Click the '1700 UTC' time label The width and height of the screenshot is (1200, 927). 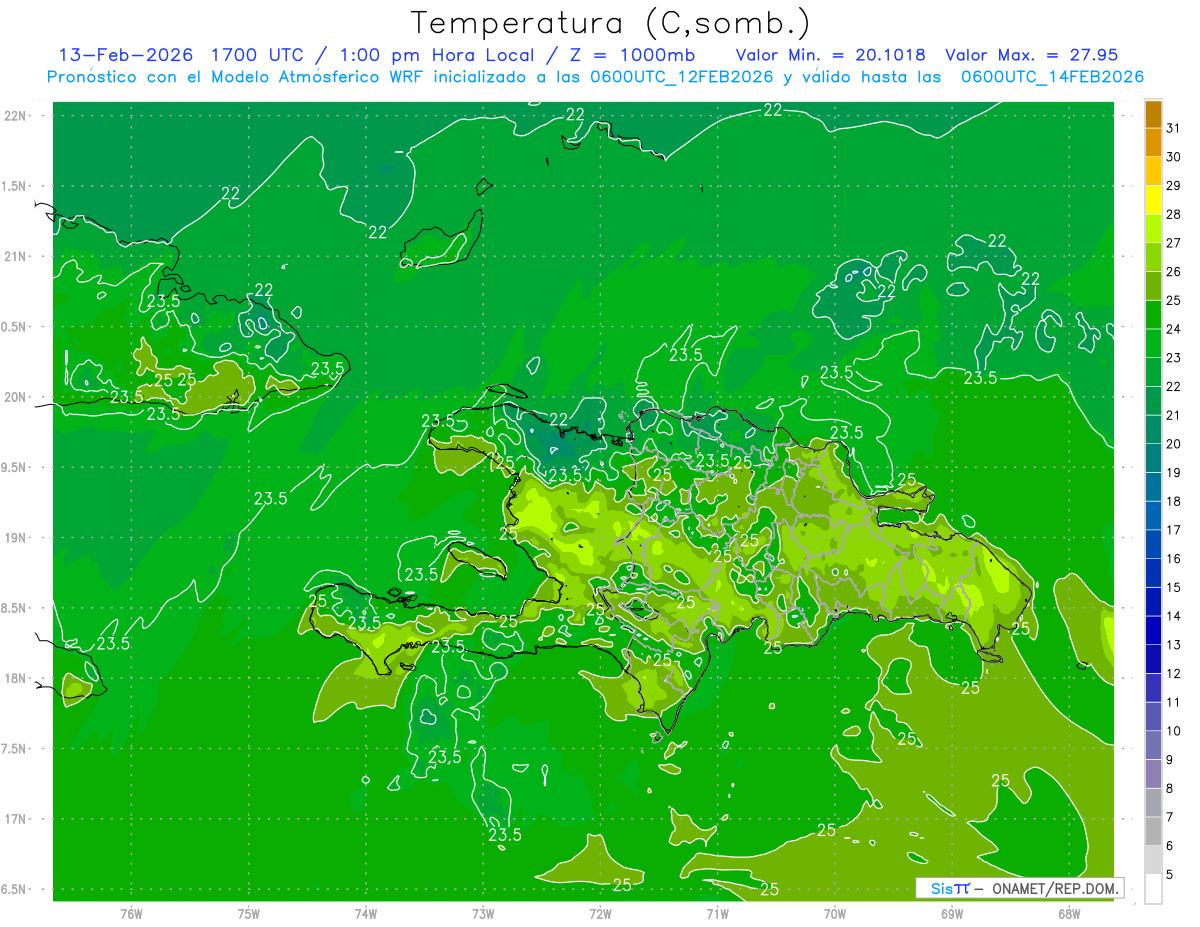coord(258,55)
